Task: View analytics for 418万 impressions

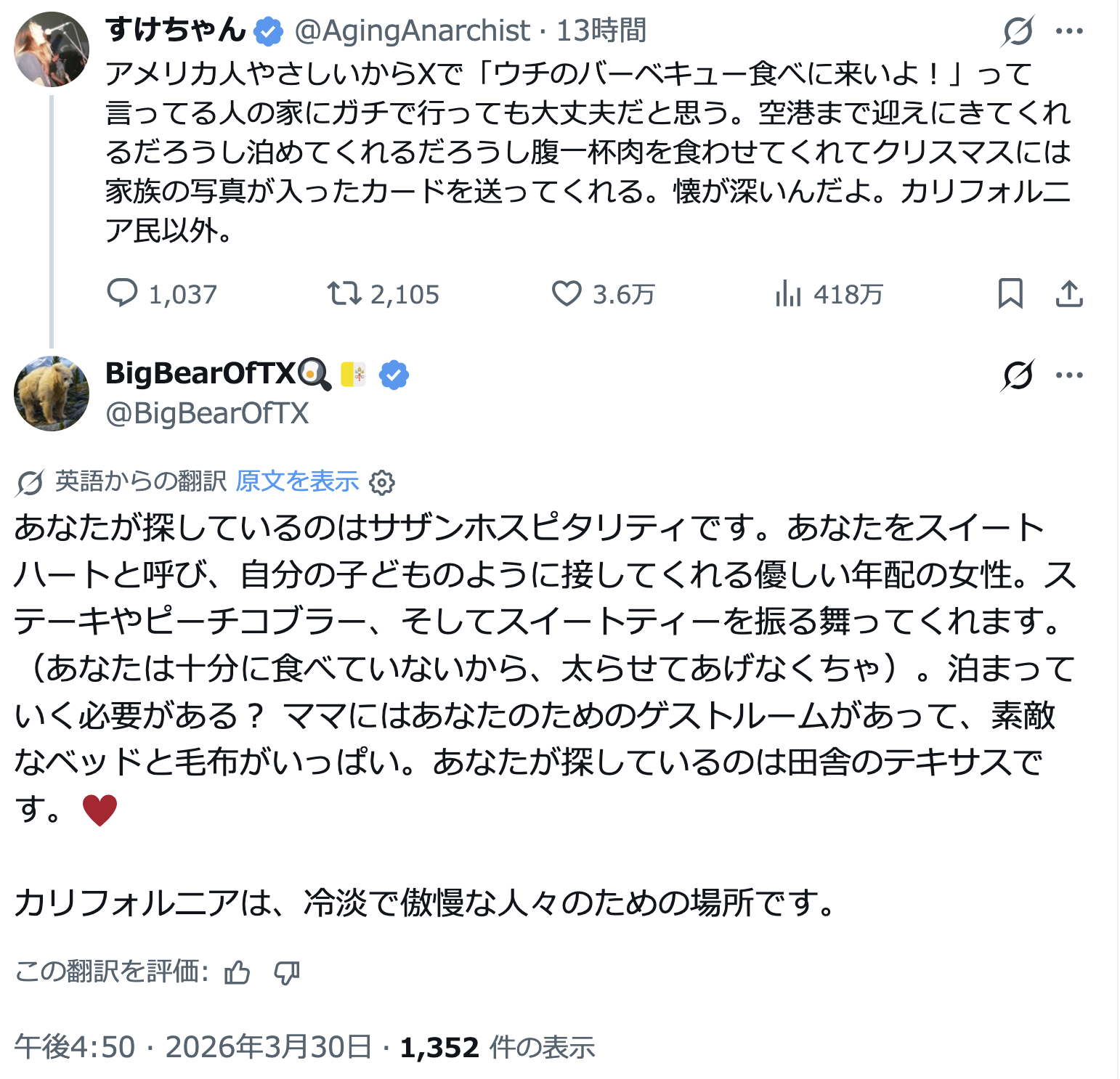Action: (x=788, y=293)
